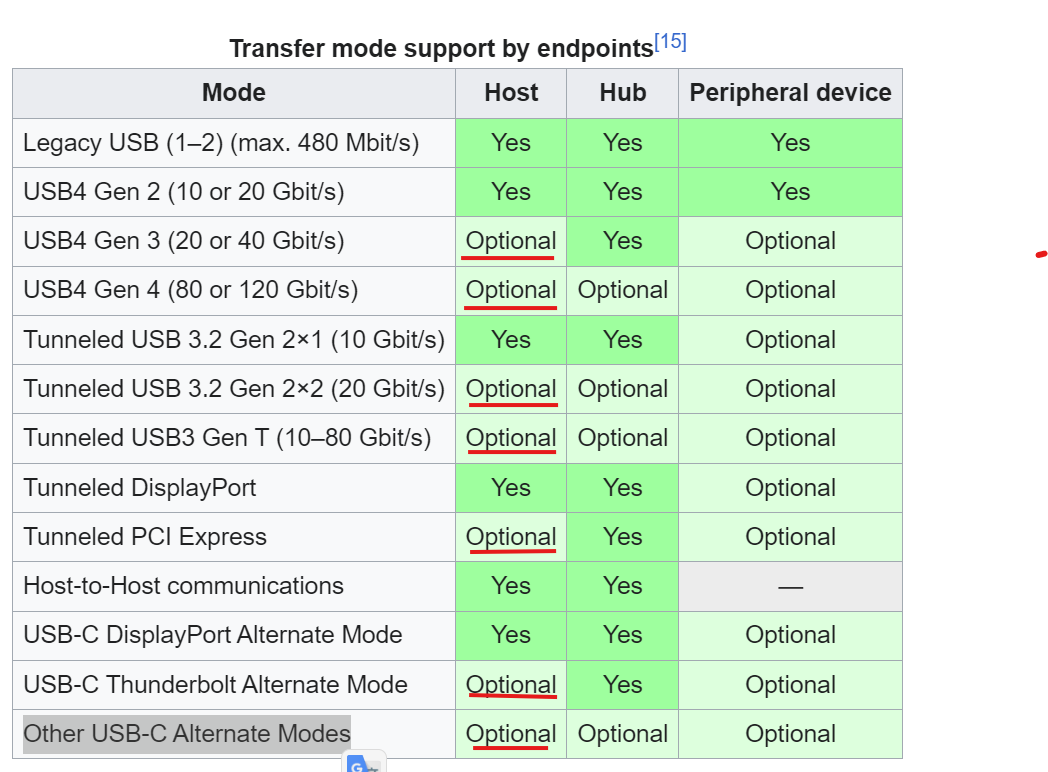Click the USB4 Gen 2 row label
This screenshot has height=772, width=1048.
coord(183,192)
